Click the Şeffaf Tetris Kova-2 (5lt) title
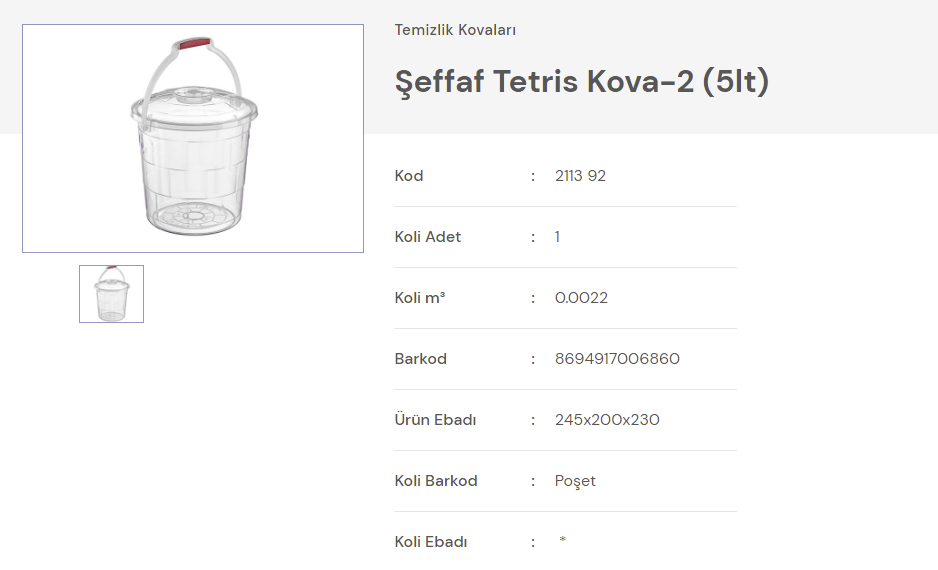The image size is (938, 570). coord(582,82)
